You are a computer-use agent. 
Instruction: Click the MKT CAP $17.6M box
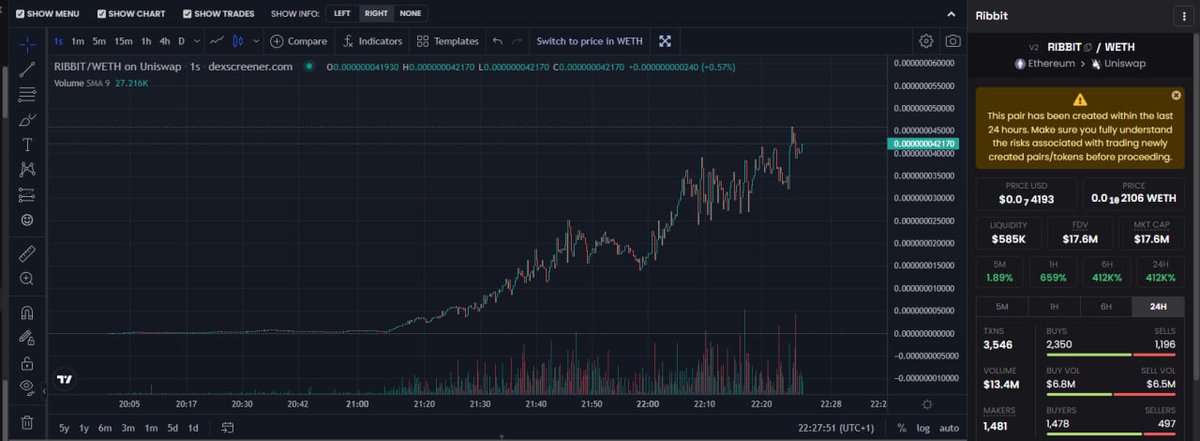pyautogui.click(x=1150, y=234)
